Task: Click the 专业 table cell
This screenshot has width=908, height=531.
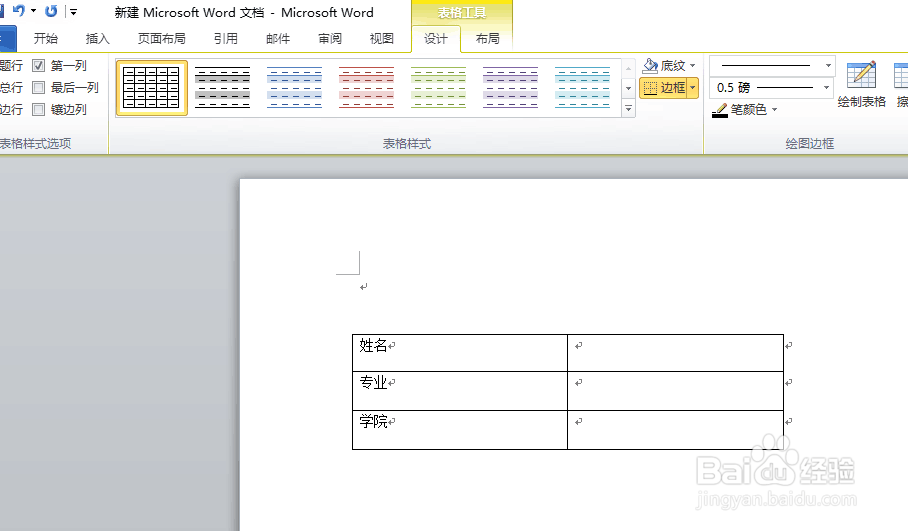Action: 460,391
